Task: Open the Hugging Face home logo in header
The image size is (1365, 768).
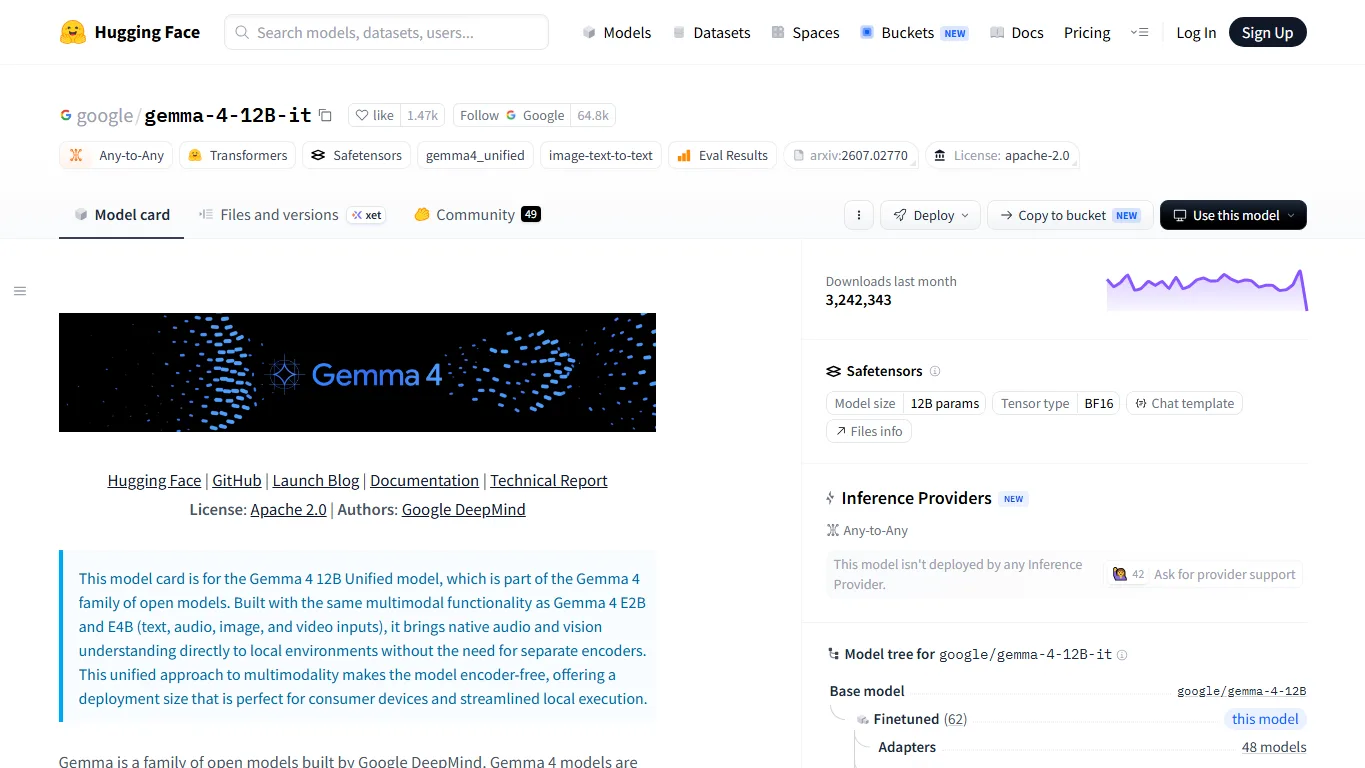Action: click(x=129, y=32)
